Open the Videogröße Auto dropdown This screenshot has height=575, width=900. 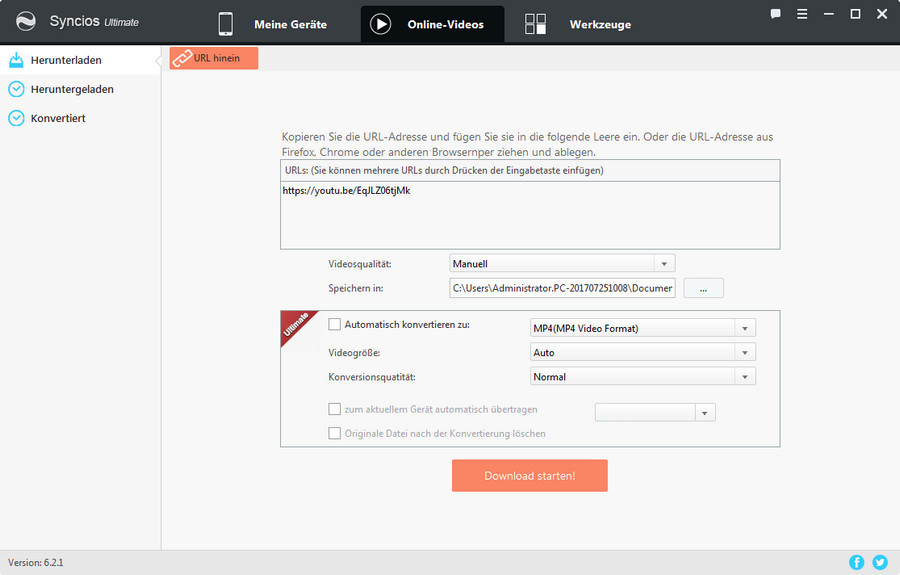click(x=642, y=352)
